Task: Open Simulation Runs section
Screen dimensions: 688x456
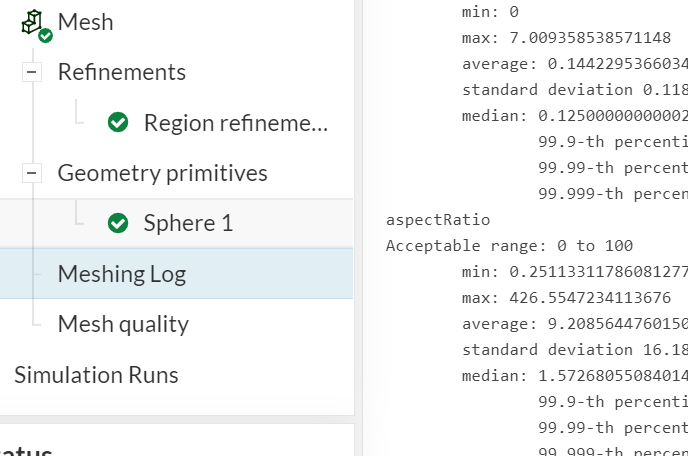Action: click(96, 375)
